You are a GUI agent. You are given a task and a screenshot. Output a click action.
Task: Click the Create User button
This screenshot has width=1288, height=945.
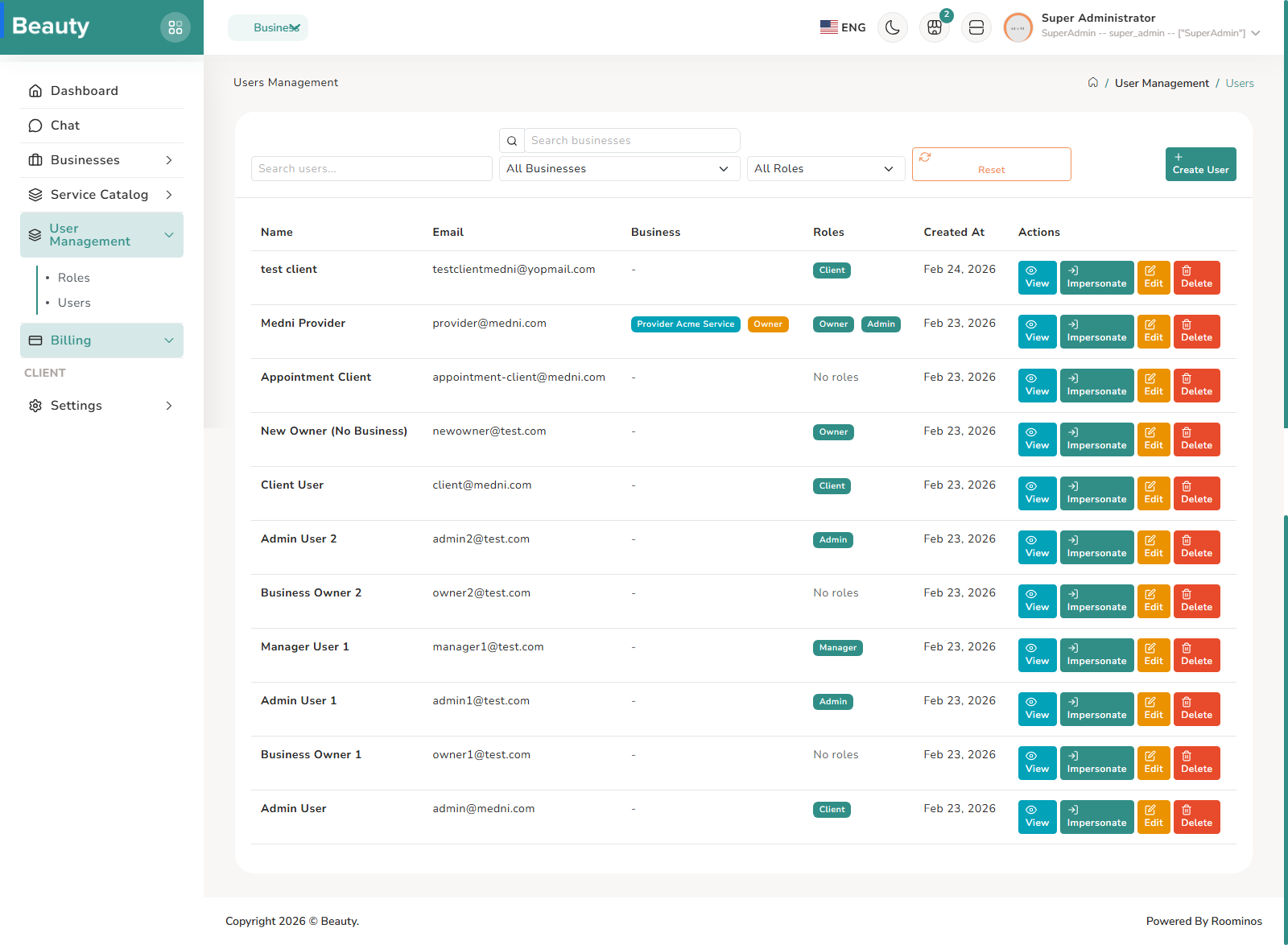click(x=1200, y=164)
